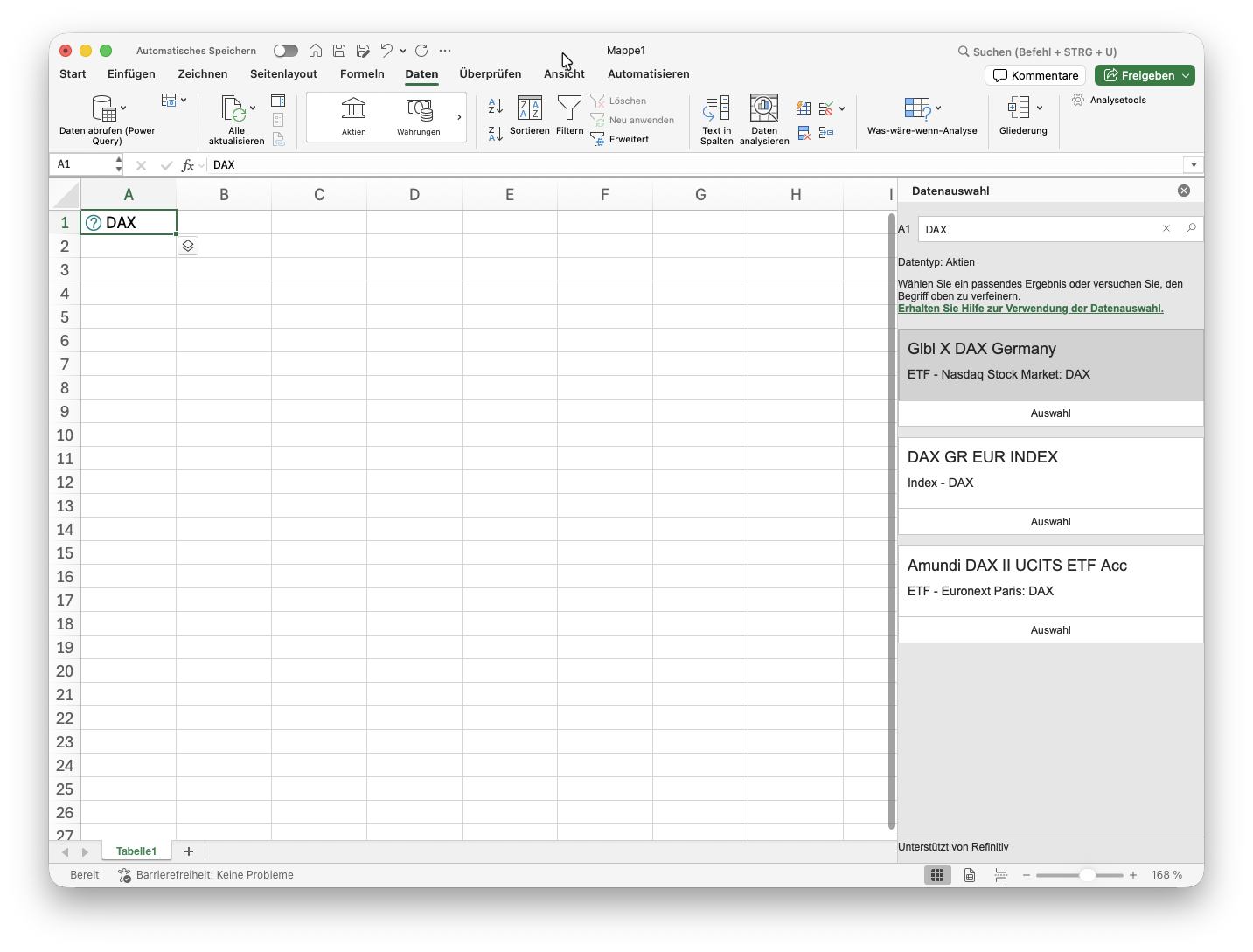
Task: Expand the undo history dropdown arrow
Action: [x=403, y=51]
